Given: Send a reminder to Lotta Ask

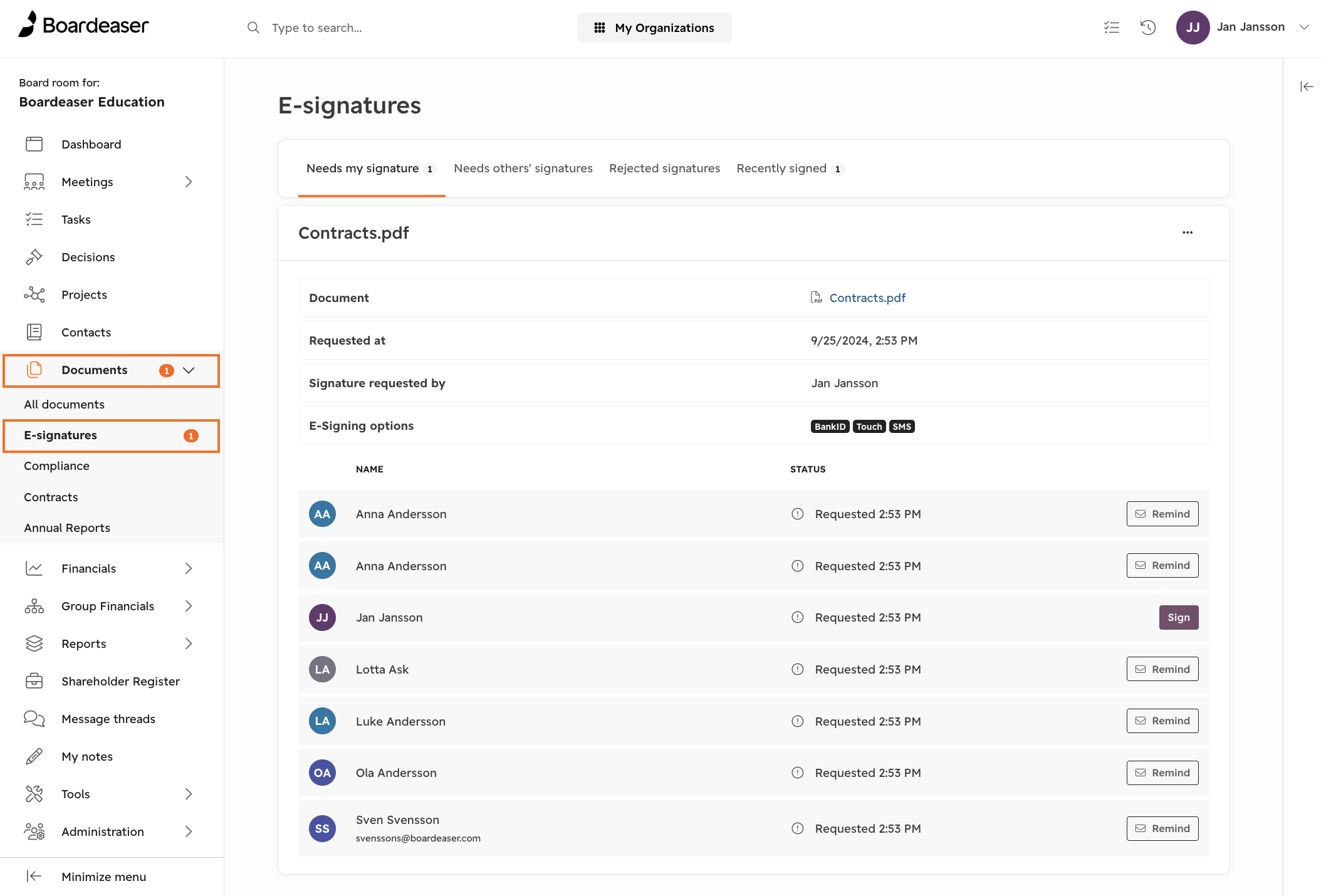Looking at the screenshot, I should (x=1162, y=669).
